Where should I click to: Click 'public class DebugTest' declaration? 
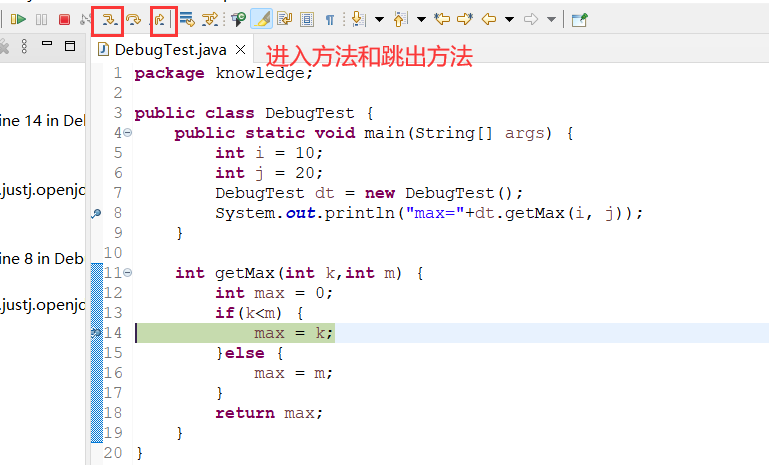pos(244,113)
